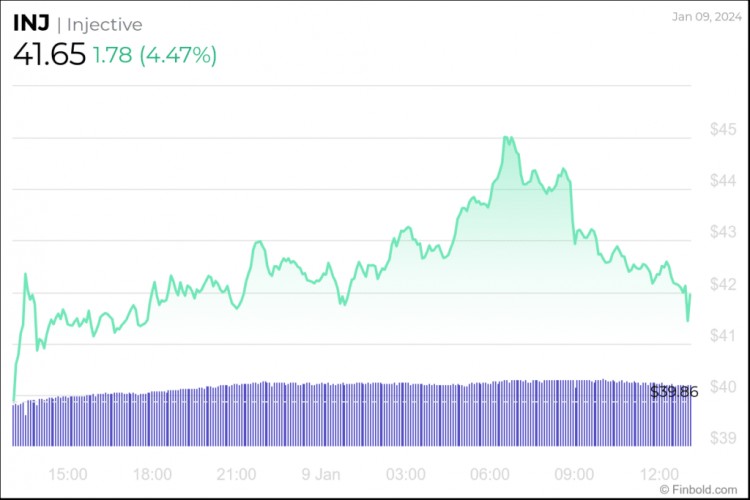
Task: Click the 41.65 current price
Action: coord(49,55)
